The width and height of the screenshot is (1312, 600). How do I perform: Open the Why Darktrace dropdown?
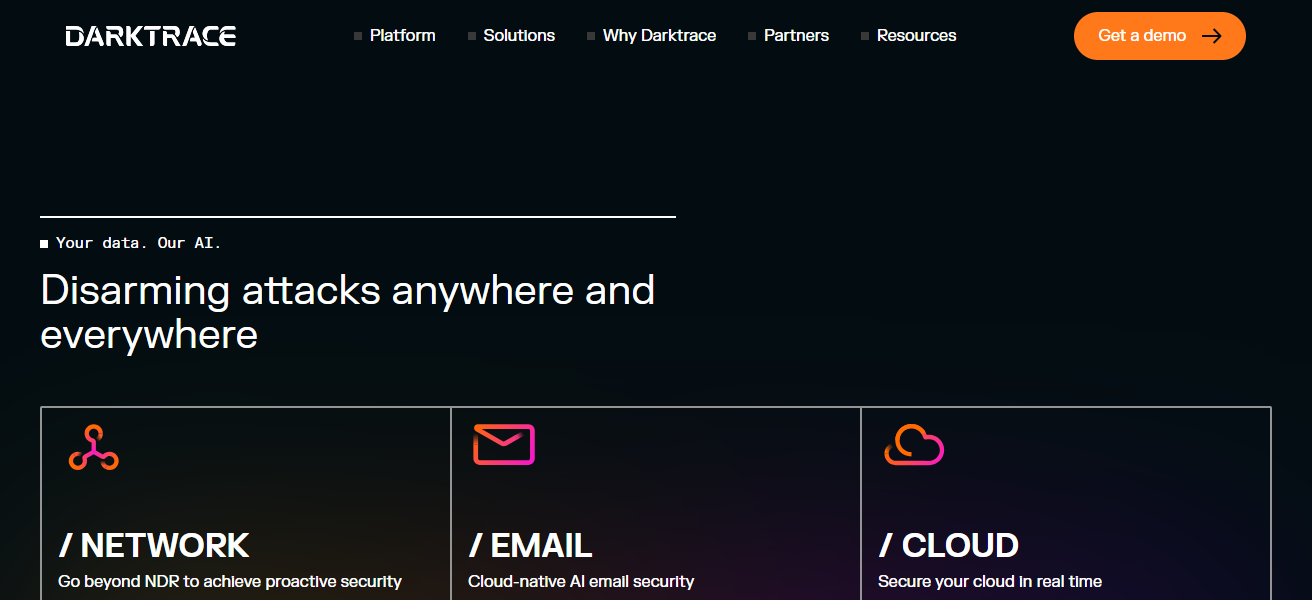pyautogui.click(x=659, y=36)
